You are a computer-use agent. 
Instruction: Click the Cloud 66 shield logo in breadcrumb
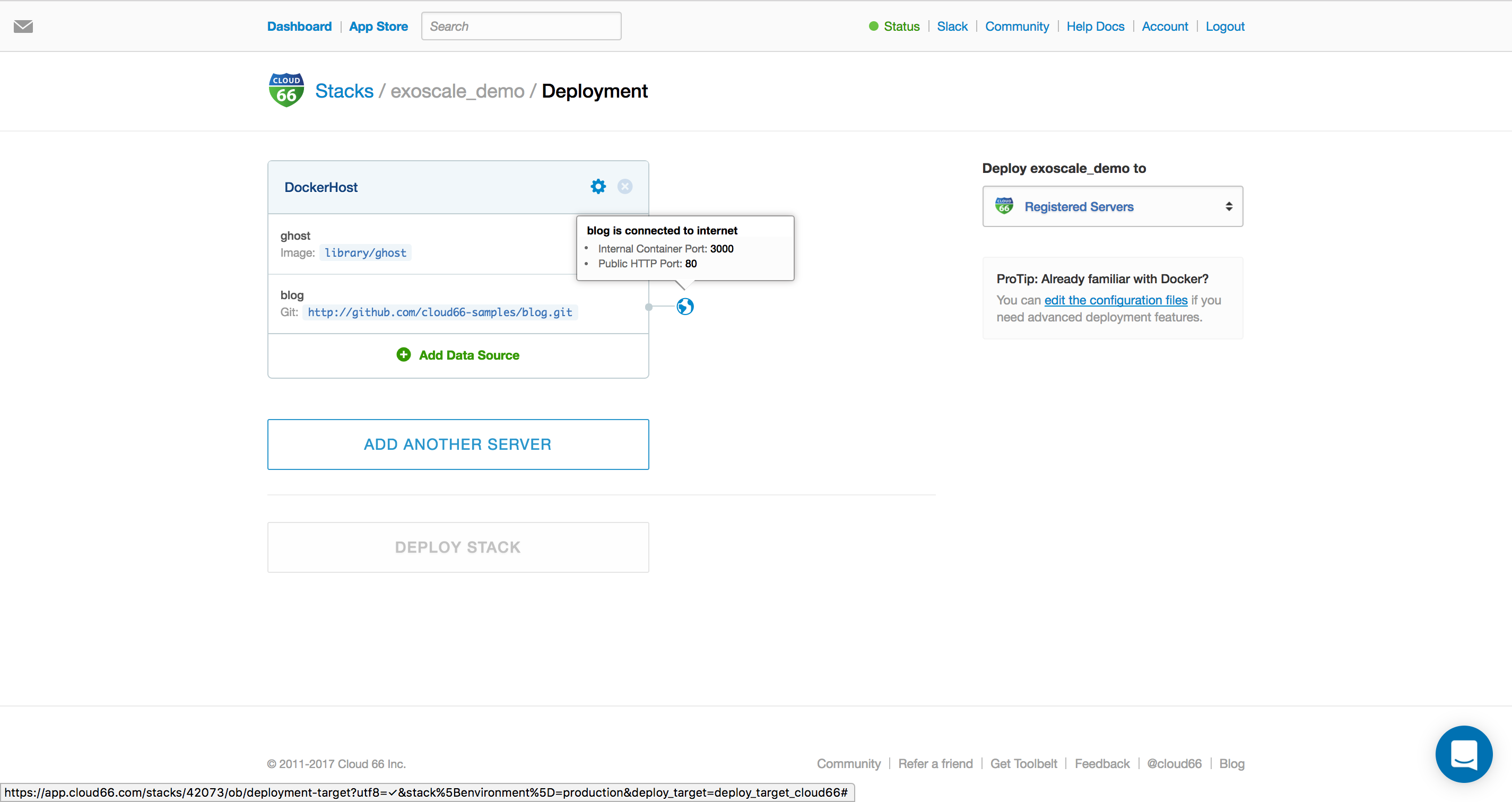286,89
